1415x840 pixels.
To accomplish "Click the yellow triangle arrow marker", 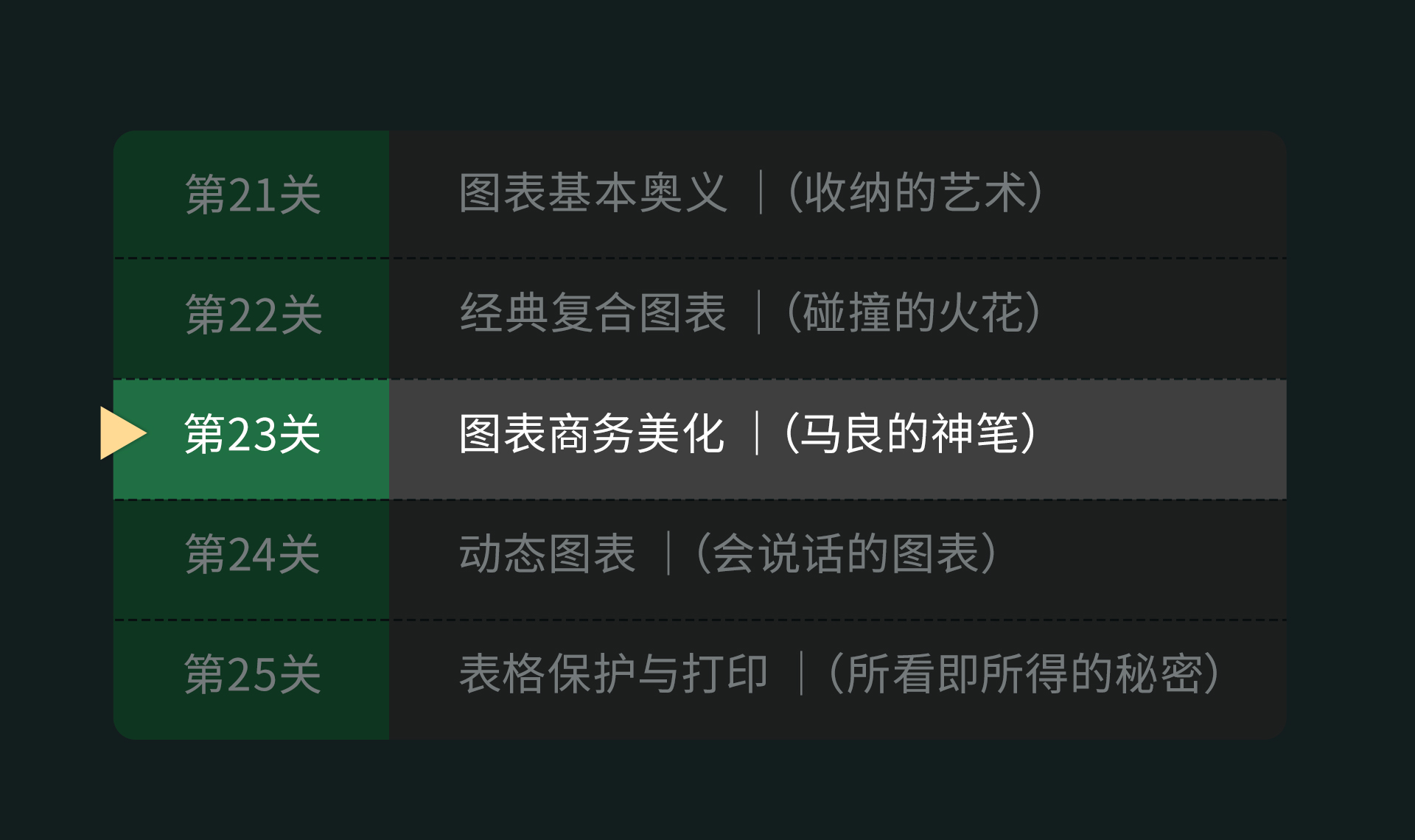I will (x=123, y=433).
